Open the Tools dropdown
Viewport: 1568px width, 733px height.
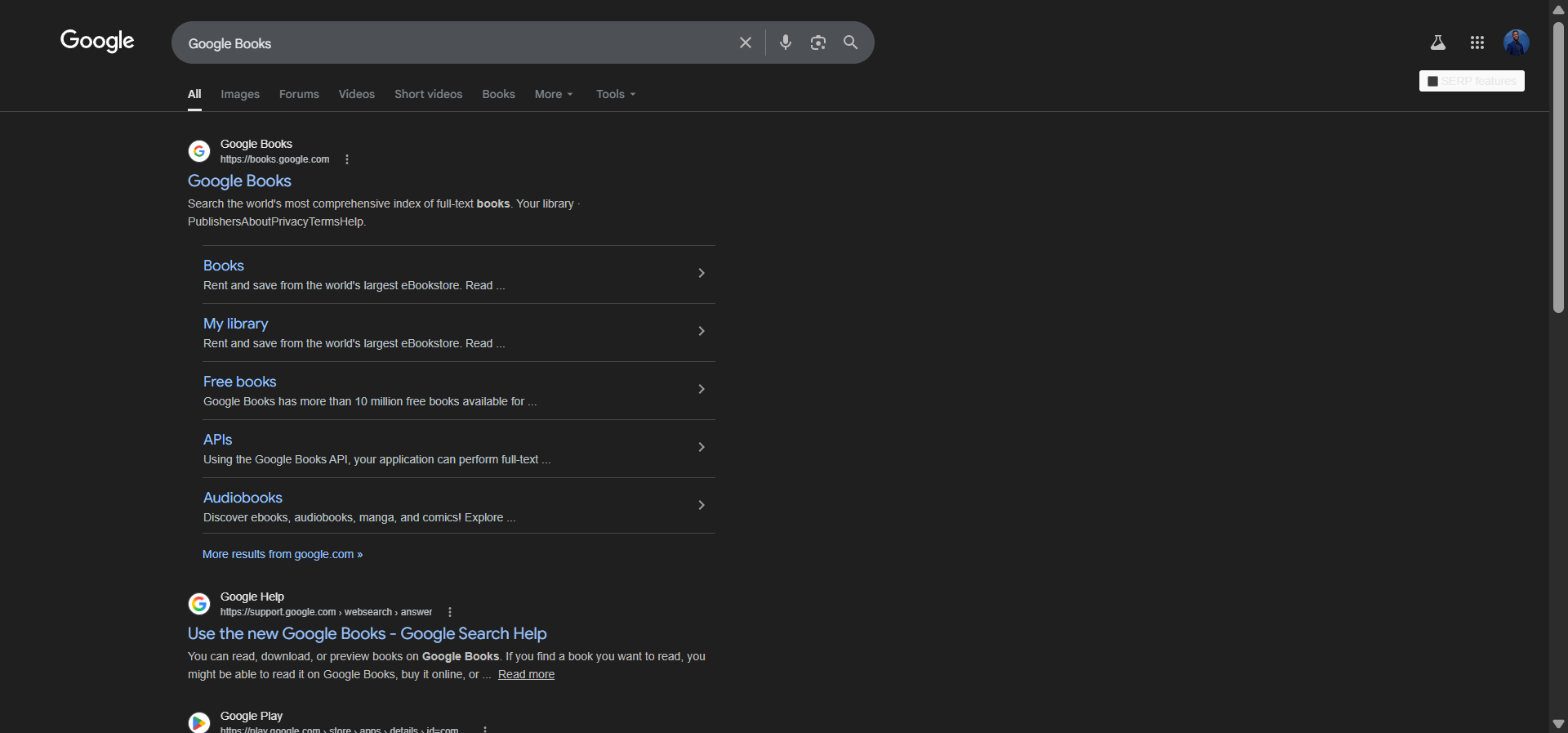[616, 94]
